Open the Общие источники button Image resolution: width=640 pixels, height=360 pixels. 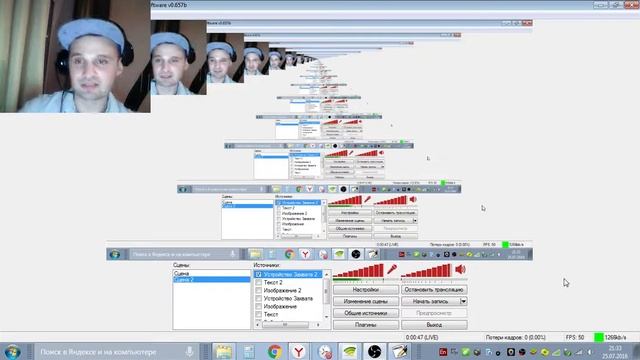366,313
